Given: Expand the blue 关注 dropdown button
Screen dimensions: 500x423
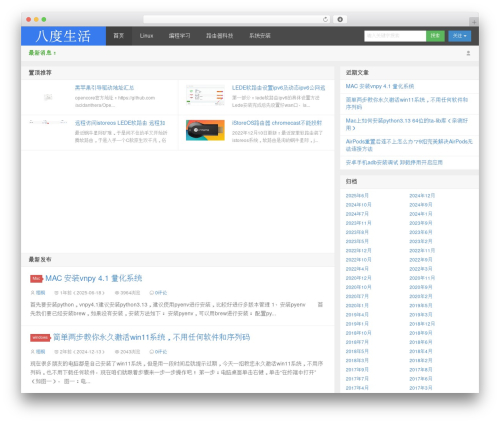Looking at the screenshot, I should [459, 36].
